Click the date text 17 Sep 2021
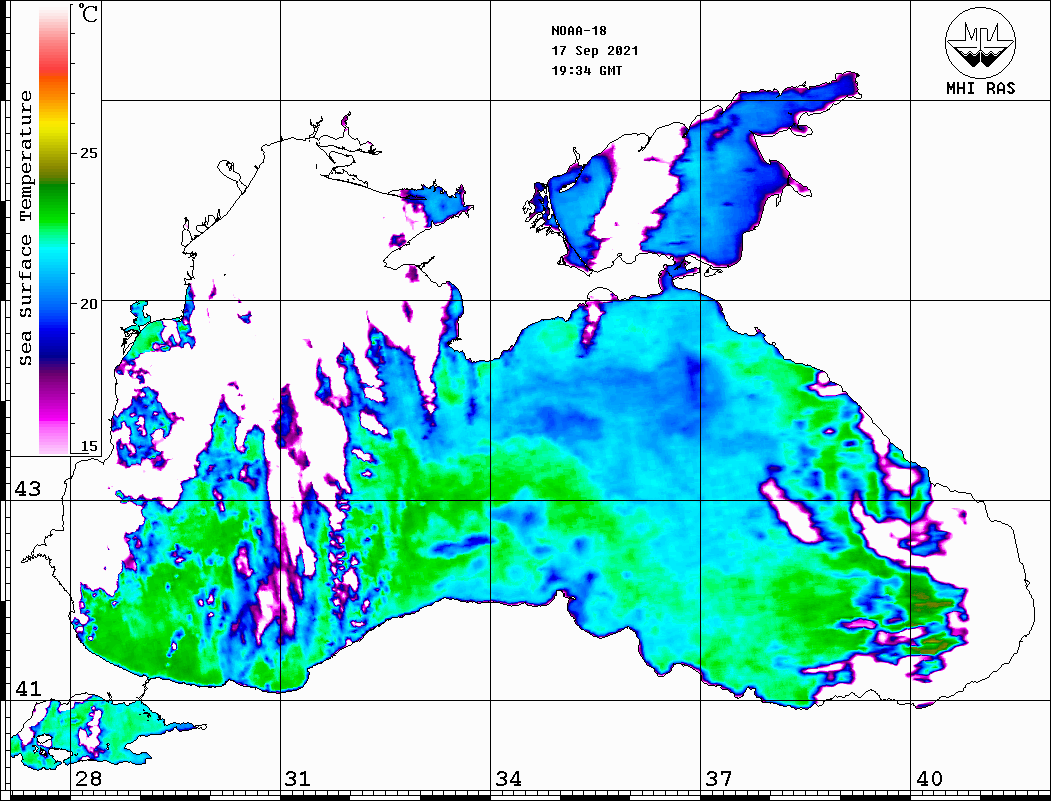This screenshot has height=801, width=1051. [x=595, y=51]
